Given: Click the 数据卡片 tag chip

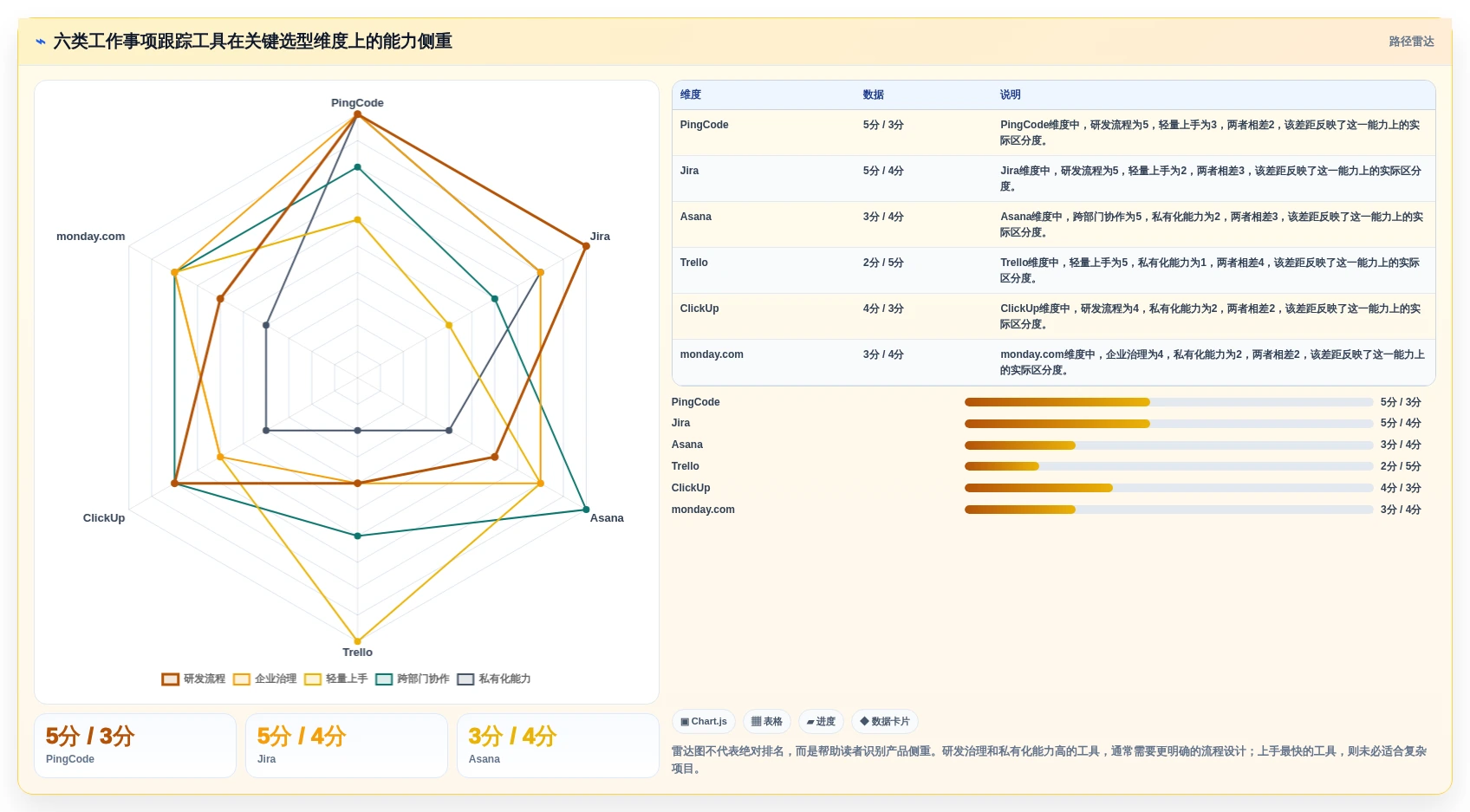Looking at the screenshot, I should (885, 721).
